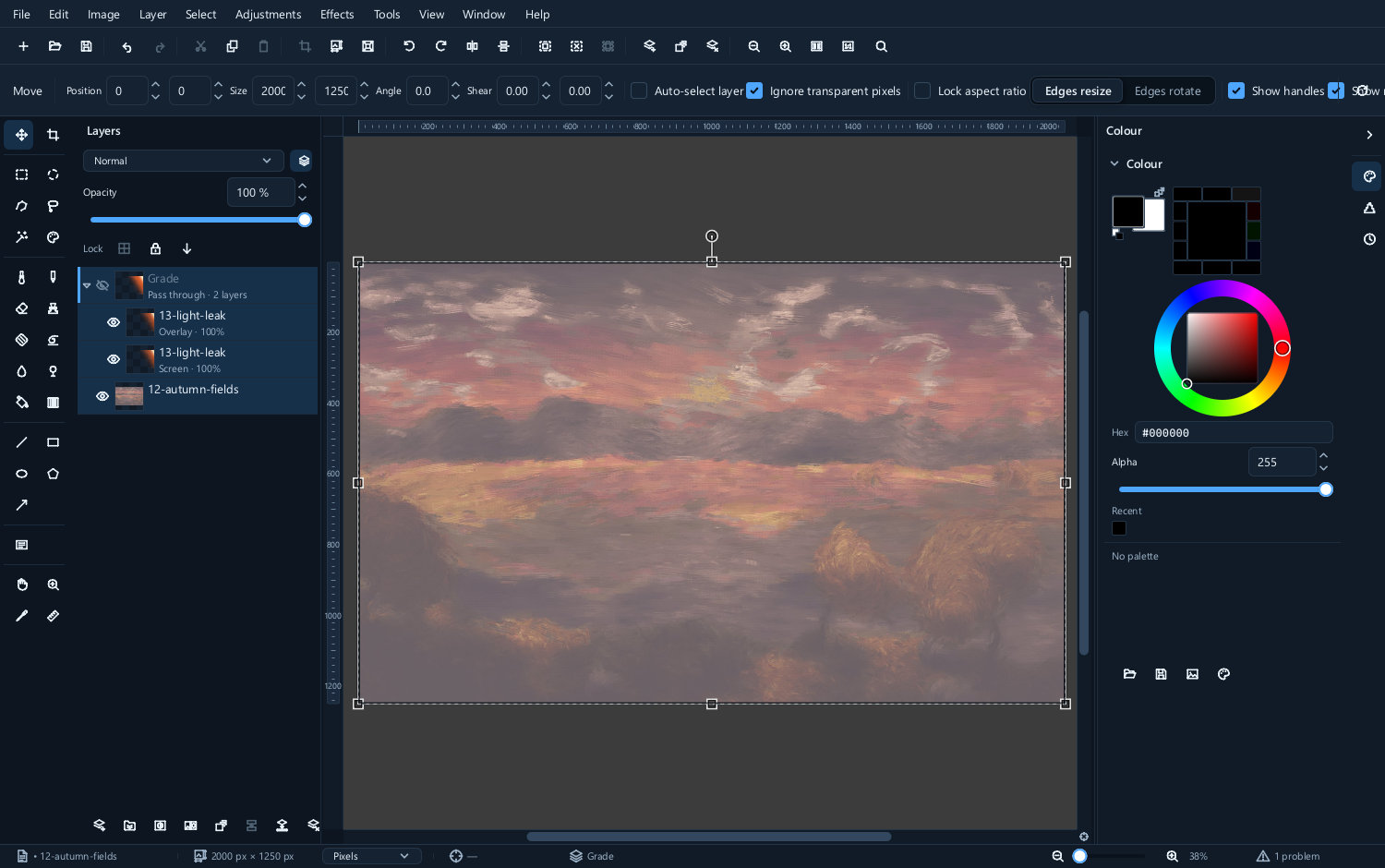The image size is (1385, 868).
Task: Click the Angle input field
Action: [x=428, y=90]
